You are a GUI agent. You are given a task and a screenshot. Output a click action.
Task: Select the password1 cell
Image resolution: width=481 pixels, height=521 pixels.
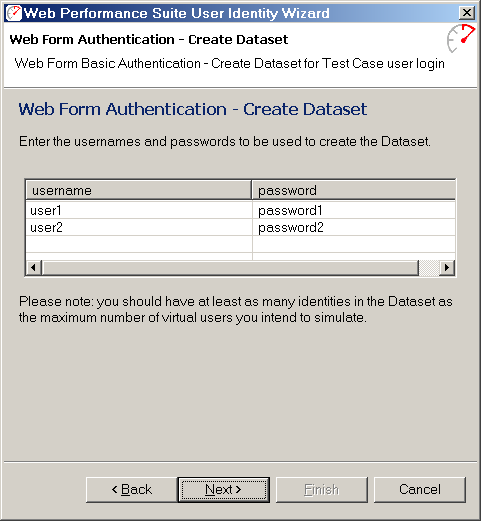click(x=354, y=210)
